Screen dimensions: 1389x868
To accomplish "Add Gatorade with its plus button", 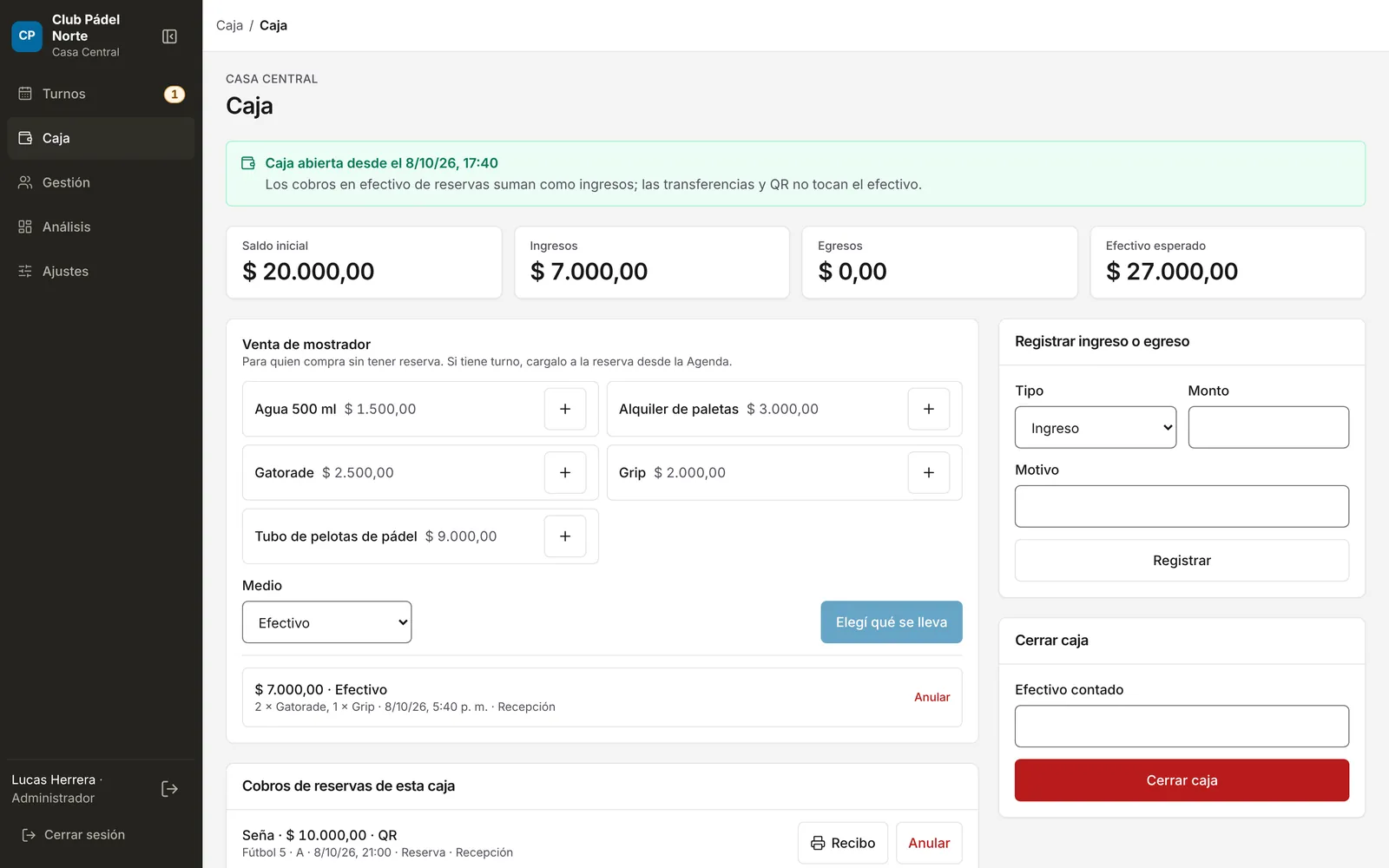I will 565,472.
